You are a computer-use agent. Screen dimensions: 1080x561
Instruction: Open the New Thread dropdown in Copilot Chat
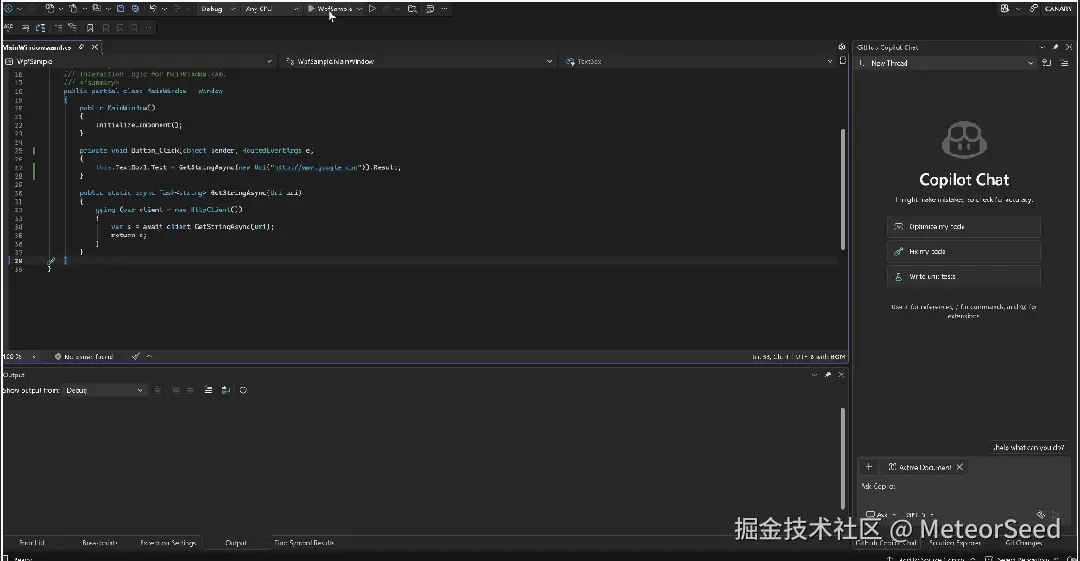click(x=946, y=63)
